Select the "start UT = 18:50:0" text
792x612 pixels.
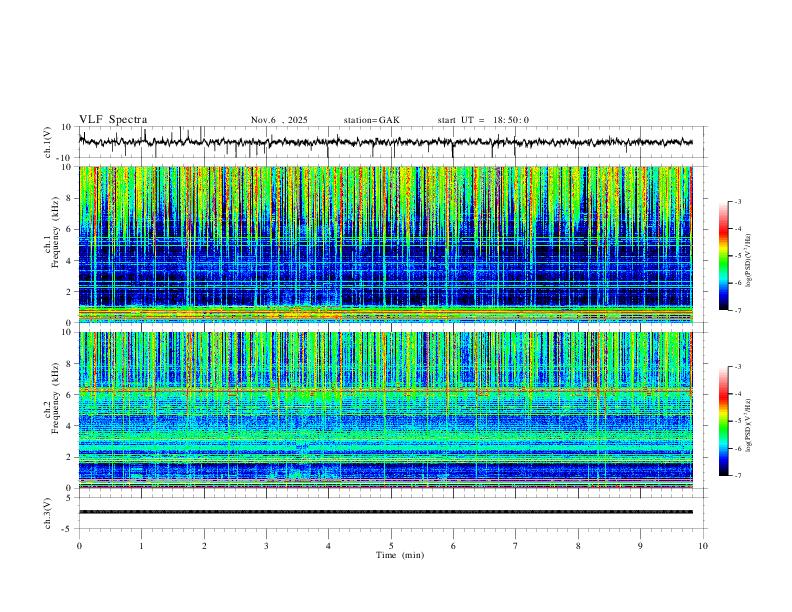coord(483,120)
